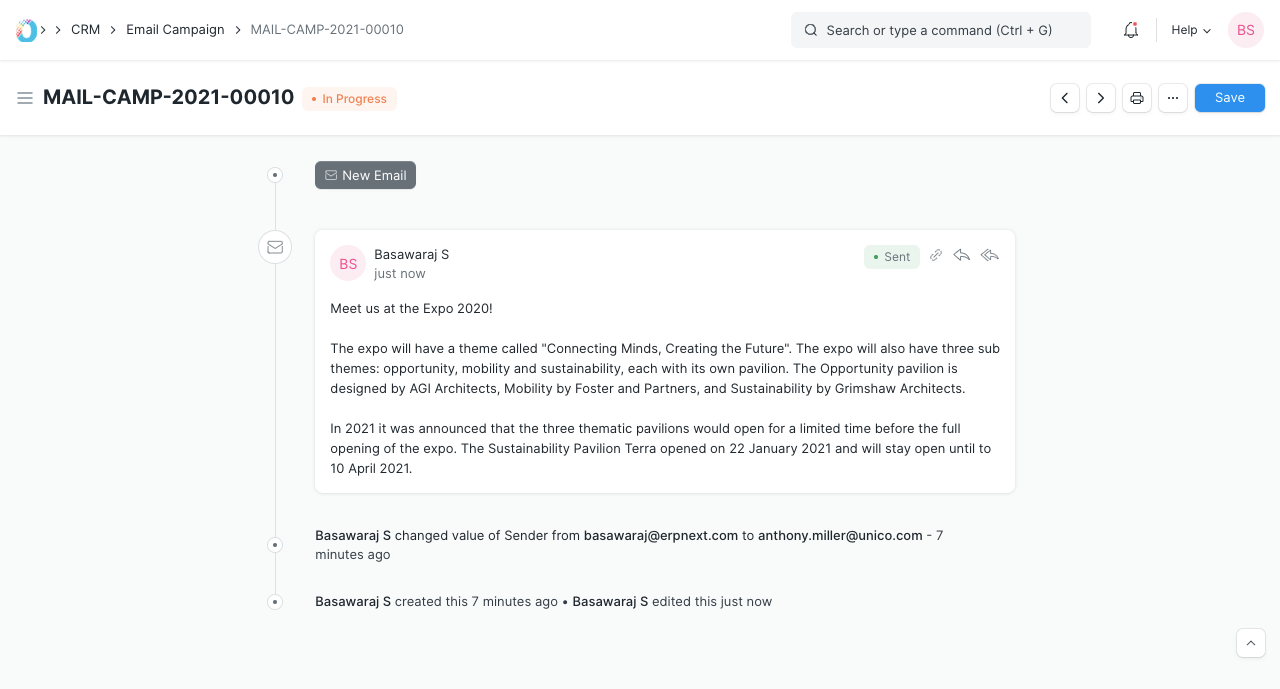The height and width of the screenshot is (689, 1280).
Task: Open Email Campaign breadcrumb
Action: pos(175,30)
